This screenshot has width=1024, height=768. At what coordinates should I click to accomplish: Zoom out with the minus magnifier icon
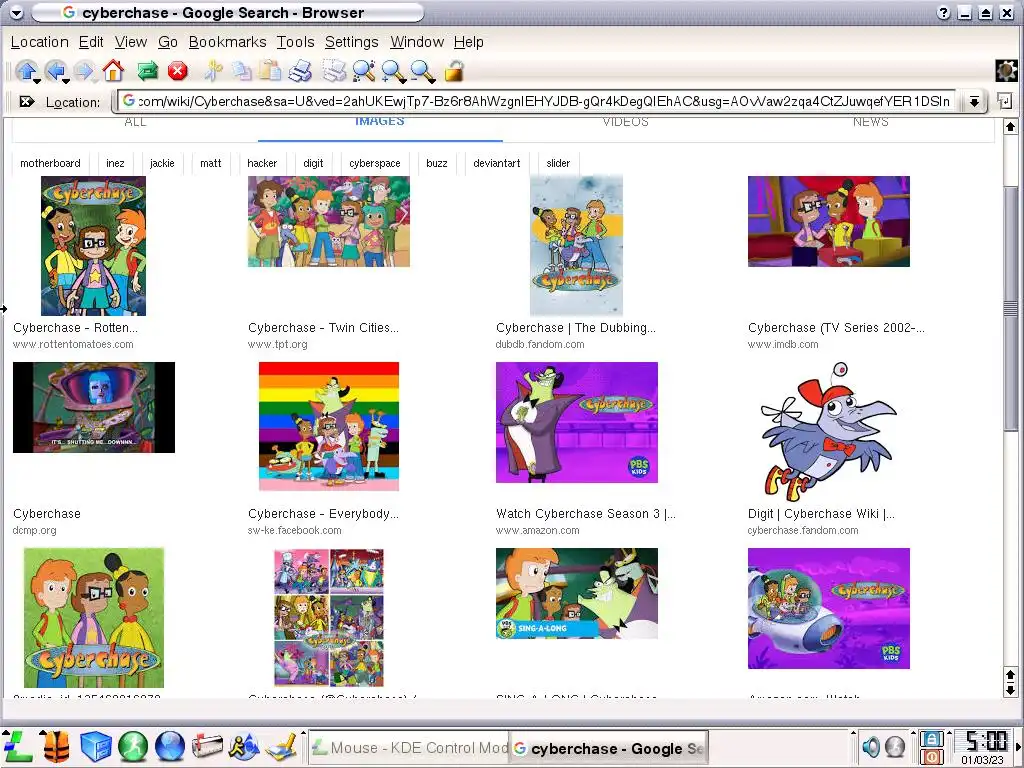421,70
